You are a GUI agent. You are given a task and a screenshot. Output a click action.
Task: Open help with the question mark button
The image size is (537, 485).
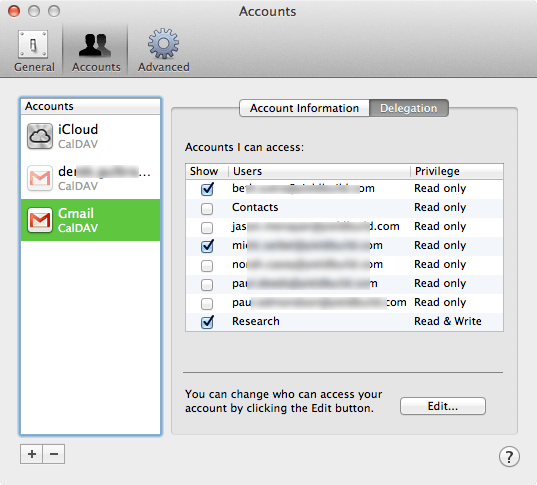pyautogui.click(x=509, y=456)
